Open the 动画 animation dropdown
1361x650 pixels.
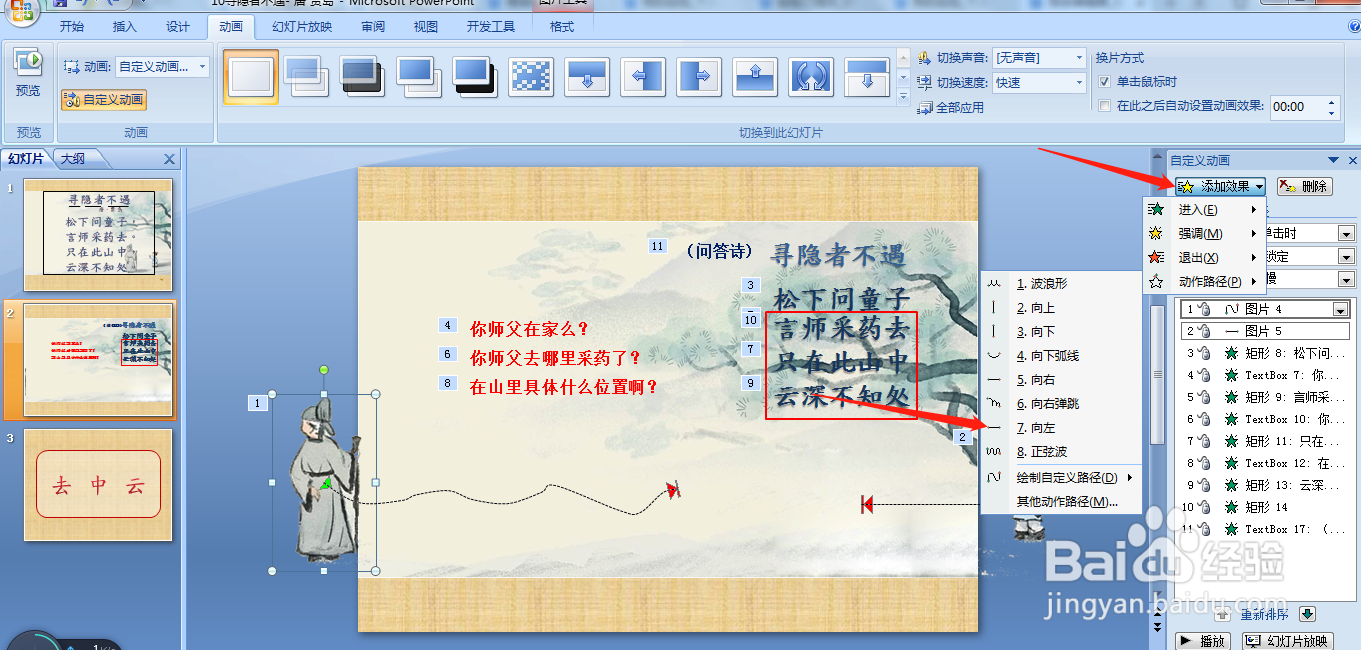(x=203, y=67)
